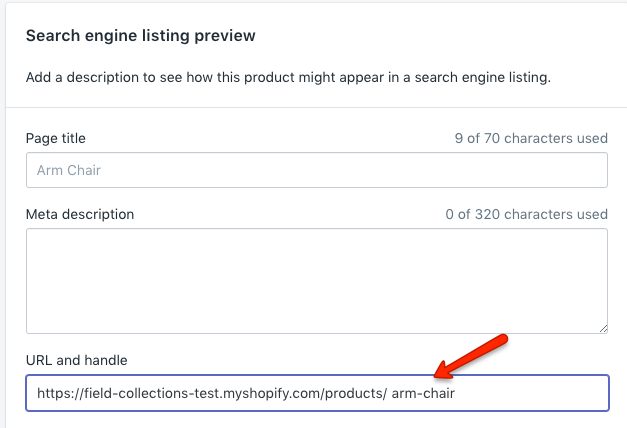Click the "https" prefix in the URL field
This screenshot has width=627, height=428.
(52, 393)
